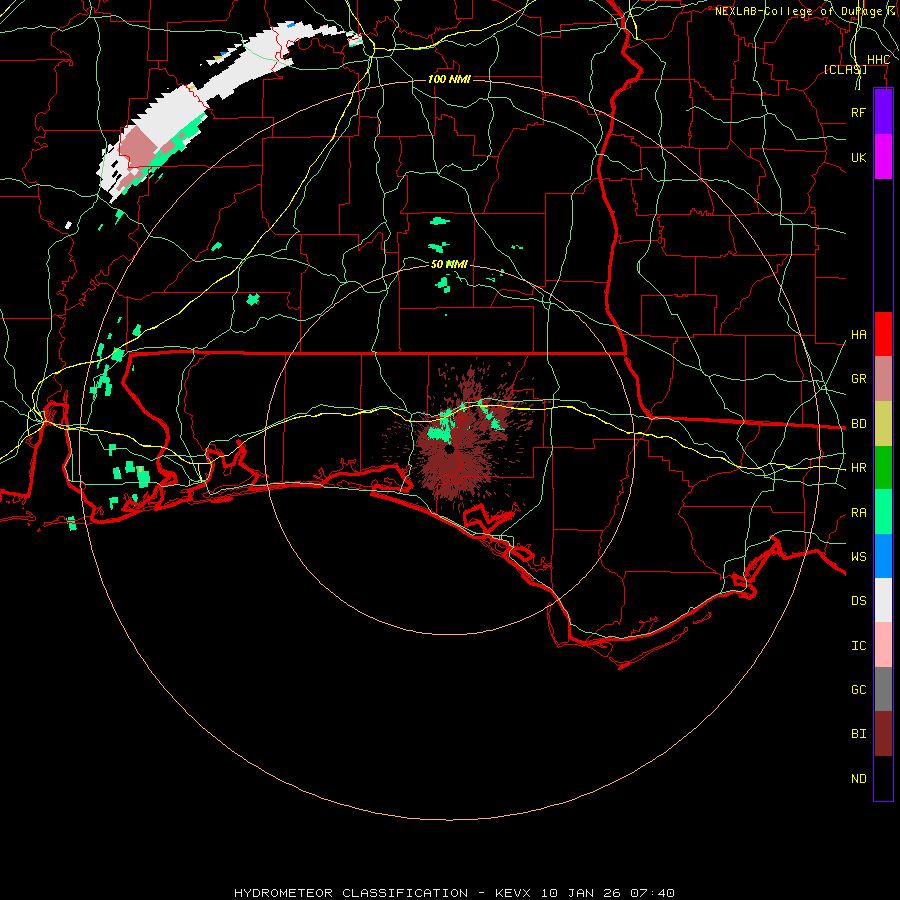Click the WS legend label
900x900 pixels.
858,557
